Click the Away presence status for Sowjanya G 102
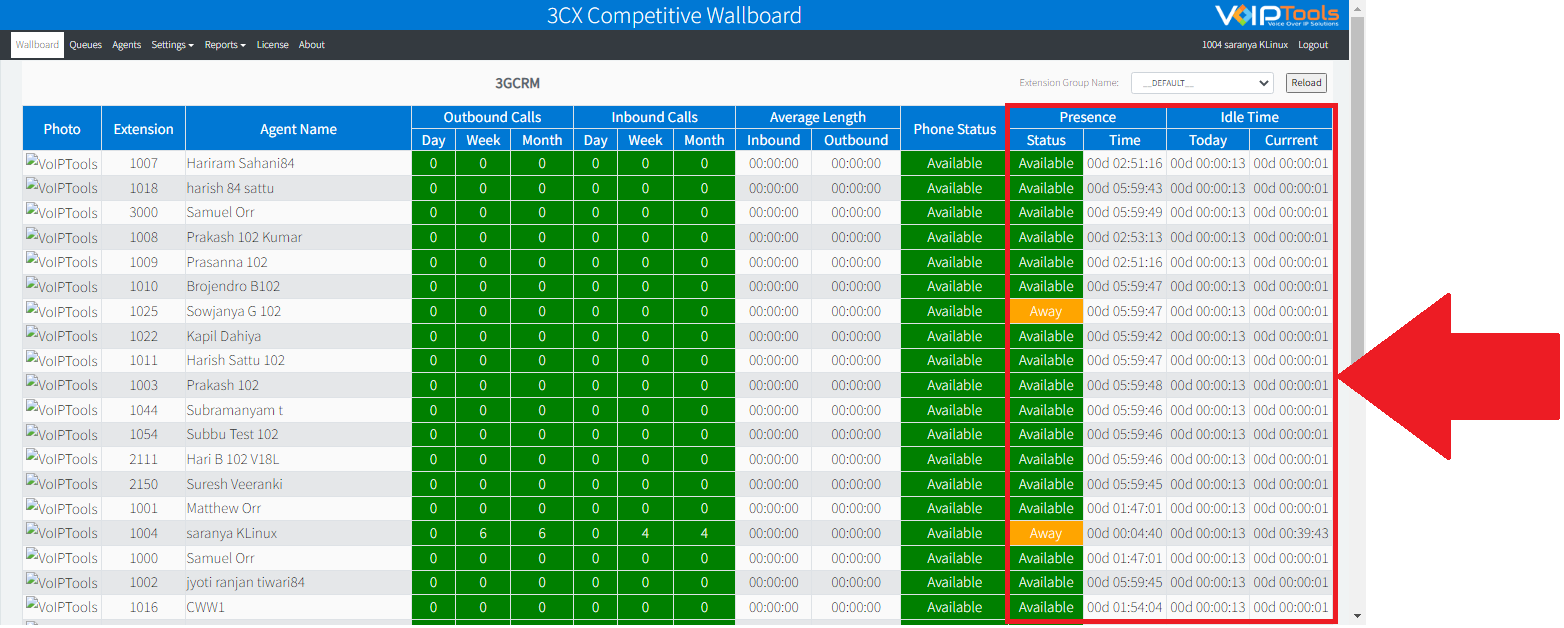Screen dimensions: 1564x628 (1046, 311)
